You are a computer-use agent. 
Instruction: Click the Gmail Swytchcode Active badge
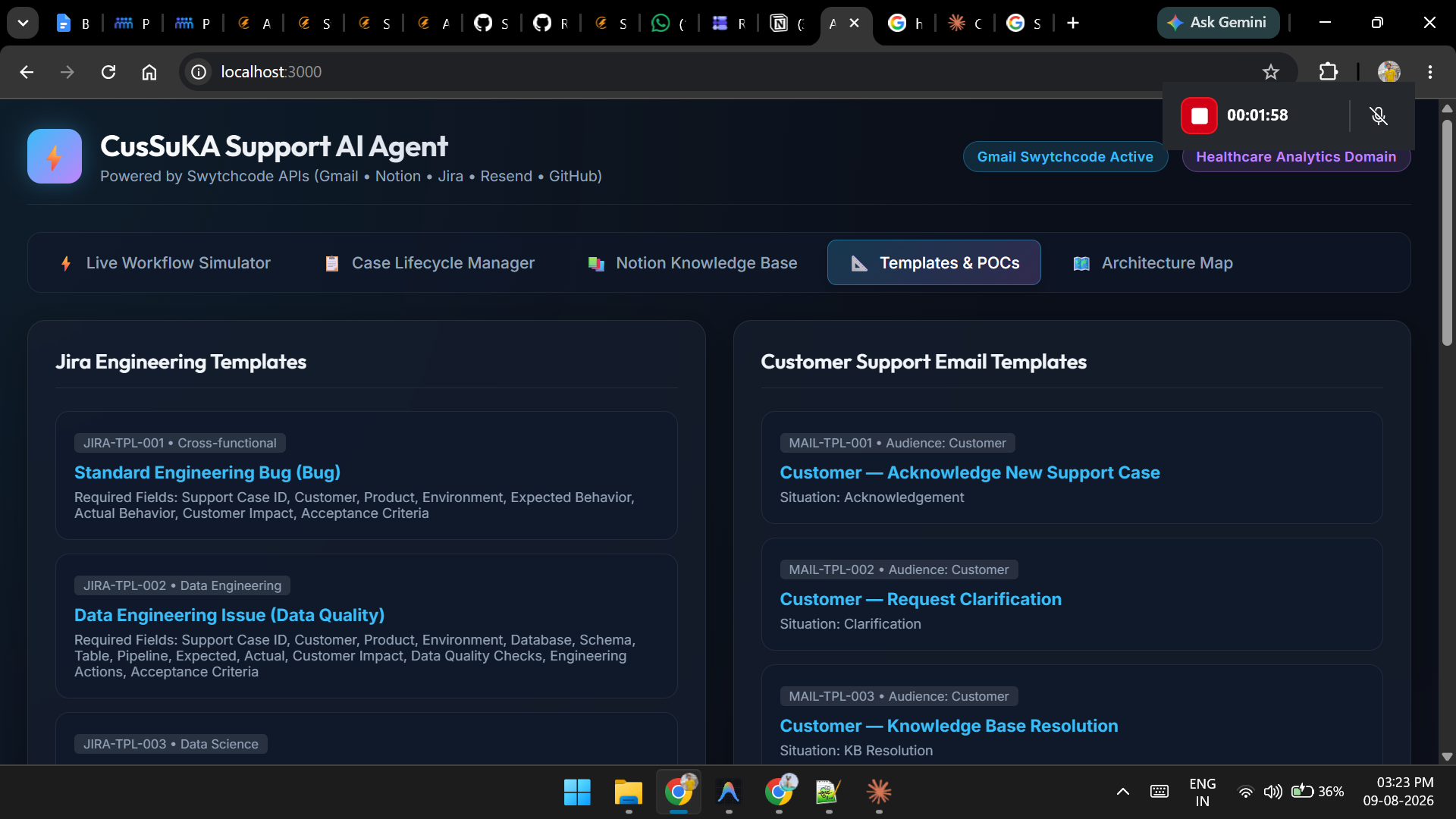pos(1065,157)
